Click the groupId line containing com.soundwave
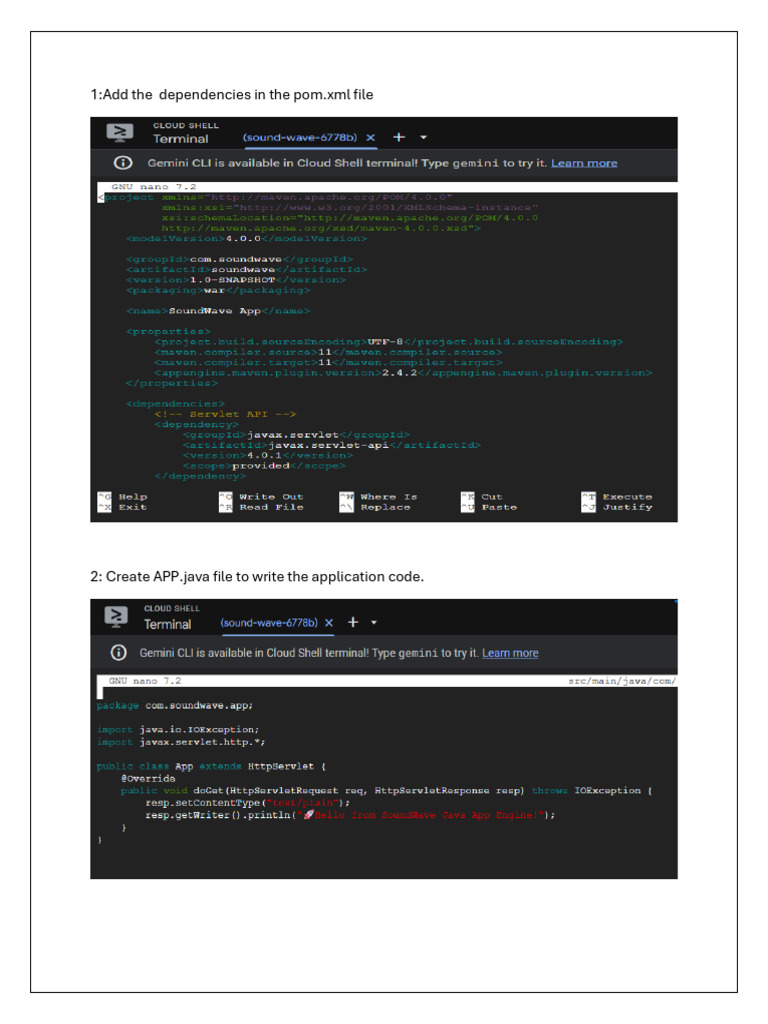768x1024 pixels. coord(239,259)
